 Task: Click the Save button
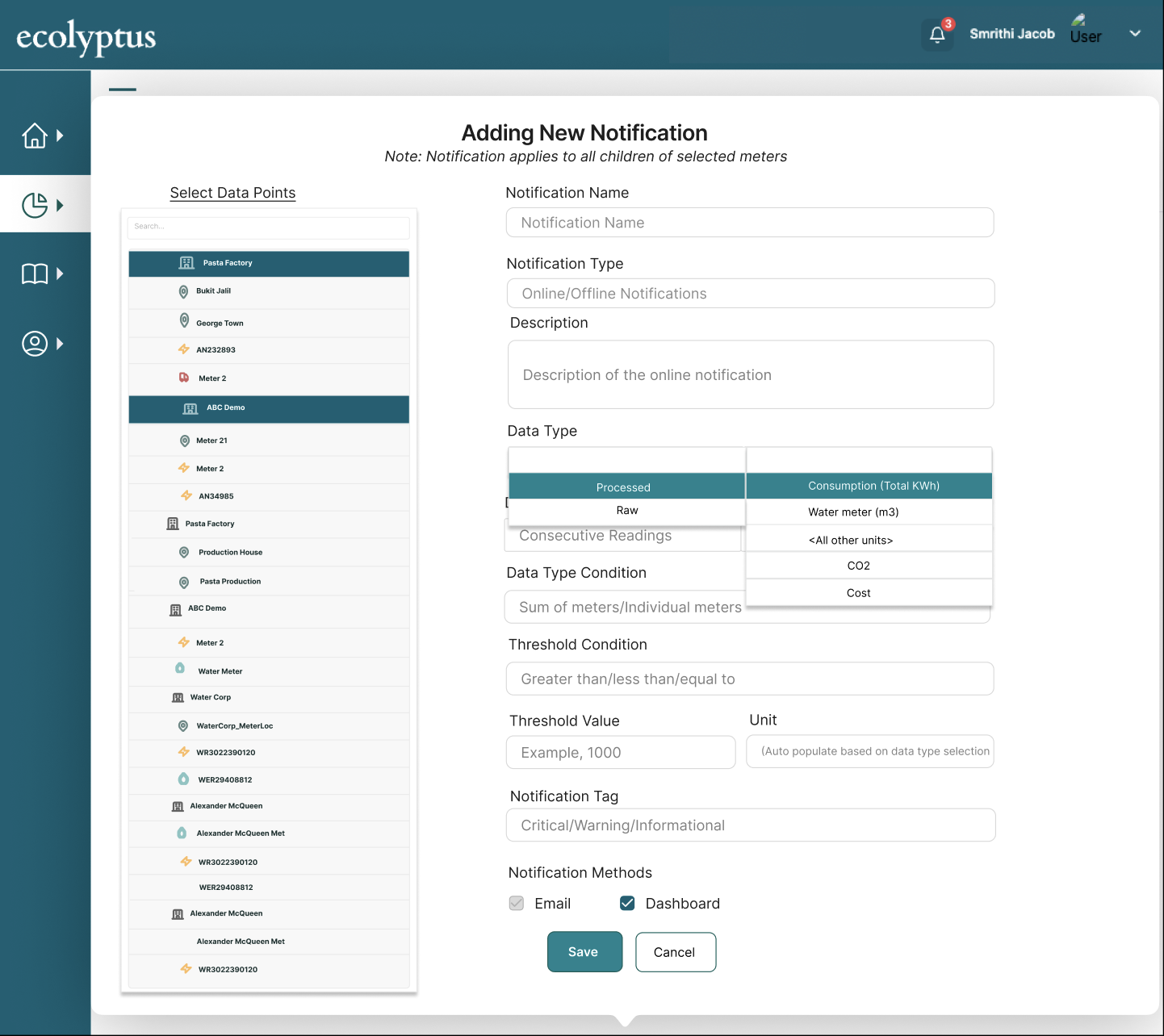[584, 952]
